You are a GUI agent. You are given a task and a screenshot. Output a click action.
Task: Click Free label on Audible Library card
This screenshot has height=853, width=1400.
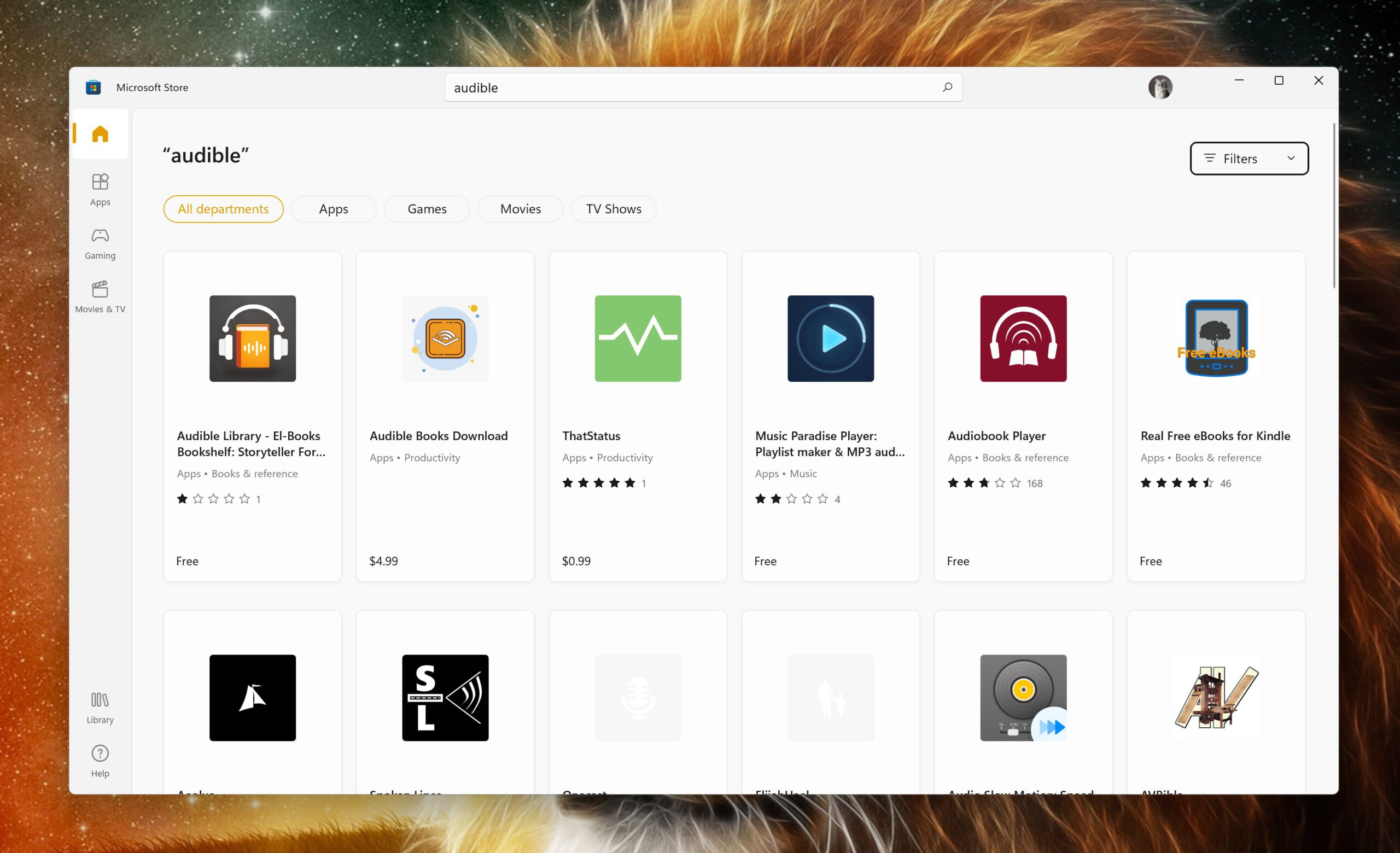pos(187,561)
